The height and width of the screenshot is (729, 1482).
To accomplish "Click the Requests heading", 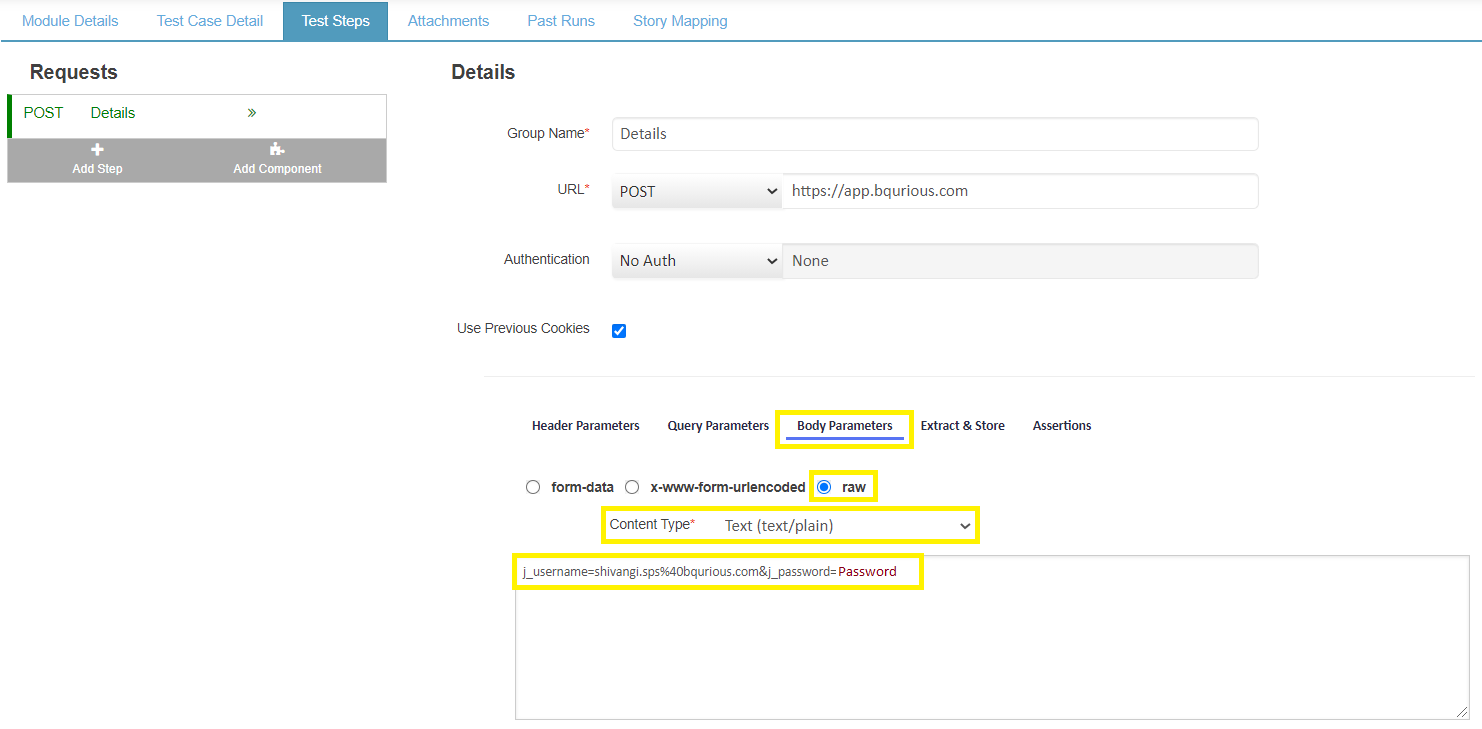I will [x=73, y=72].
